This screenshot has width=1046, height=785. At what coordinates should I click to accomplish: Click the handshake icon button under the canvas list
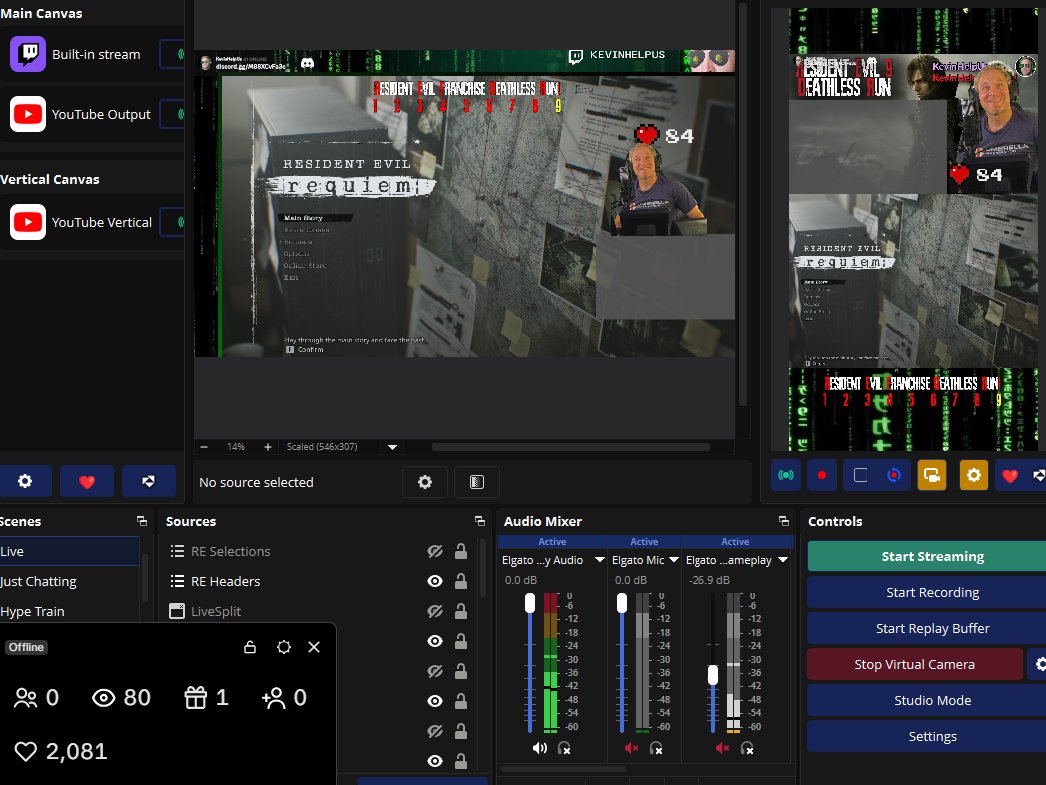point(148,481)
